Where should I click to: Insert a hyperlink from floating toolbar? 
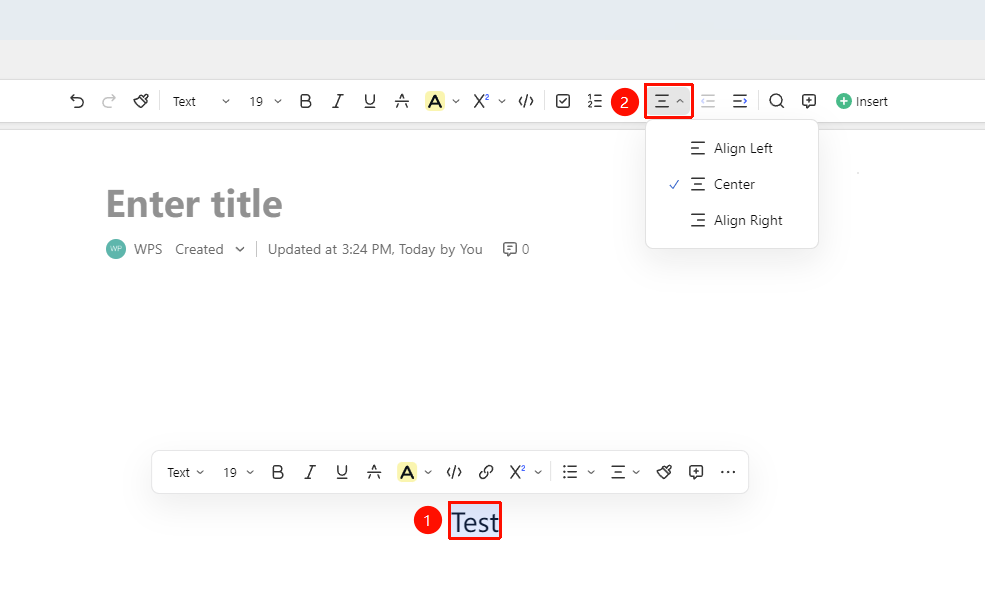[x=486, y=472]
